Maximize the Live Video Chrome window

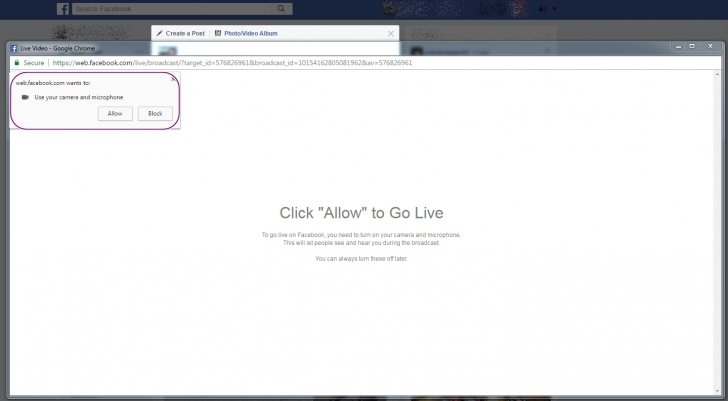(x=692, y=46)
